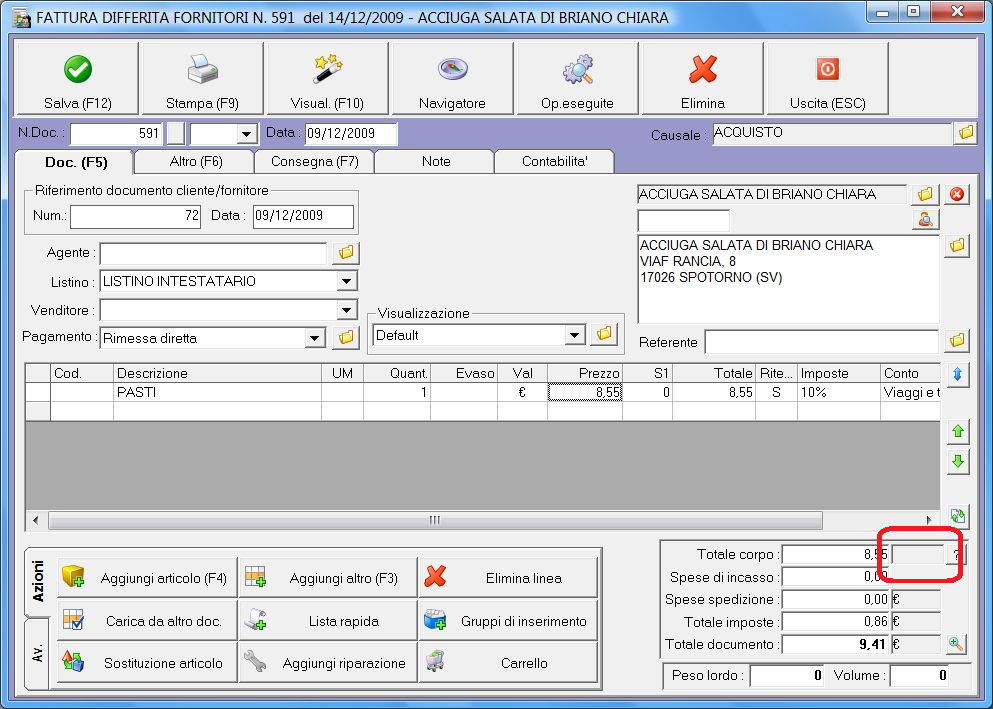This screenshot has width=993, height=709.
Task: Click the Totale documento value 9,41
Action: coord(836,644)
